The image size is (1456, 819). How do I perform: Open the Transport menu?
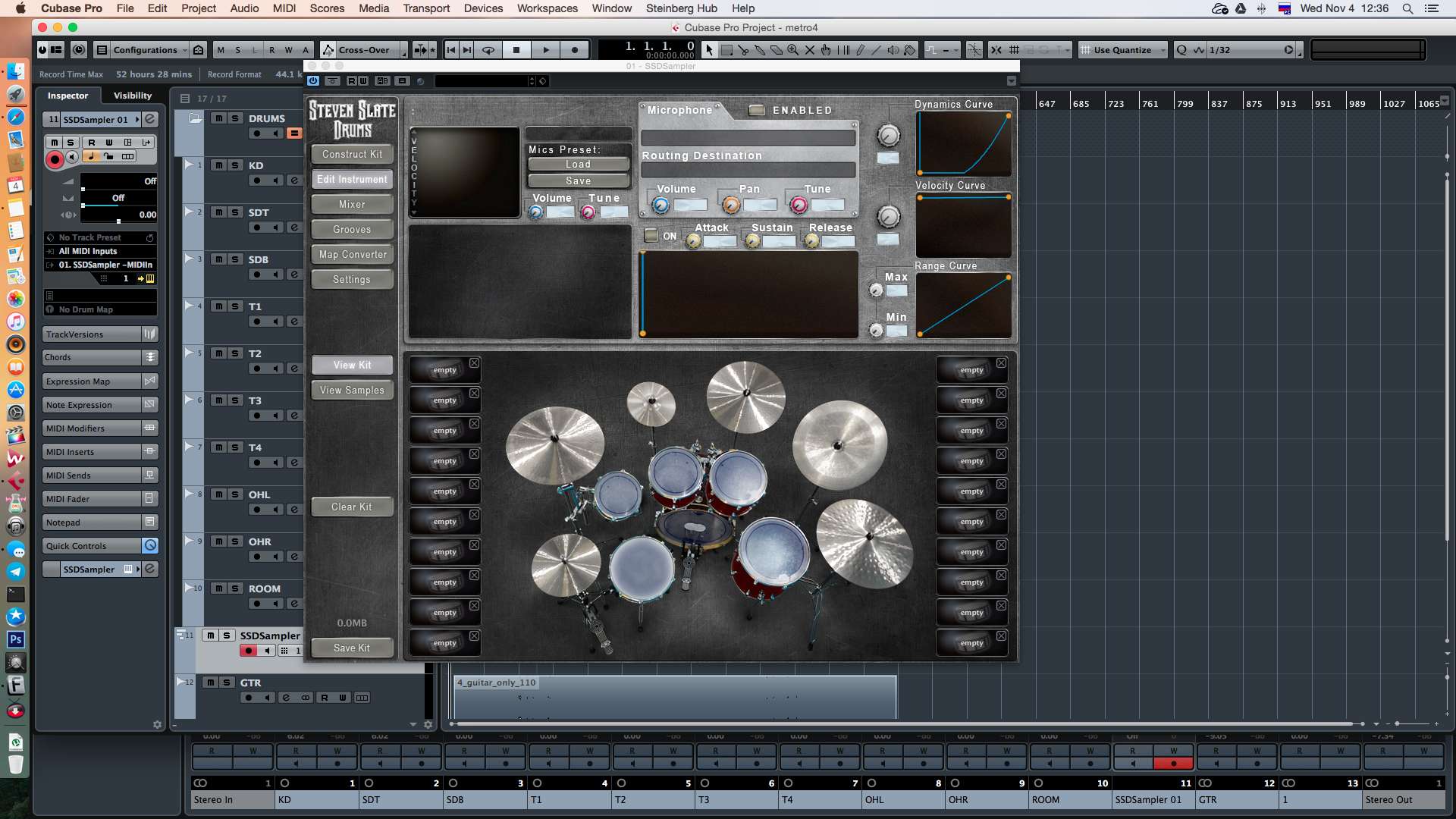coord(425,8)
